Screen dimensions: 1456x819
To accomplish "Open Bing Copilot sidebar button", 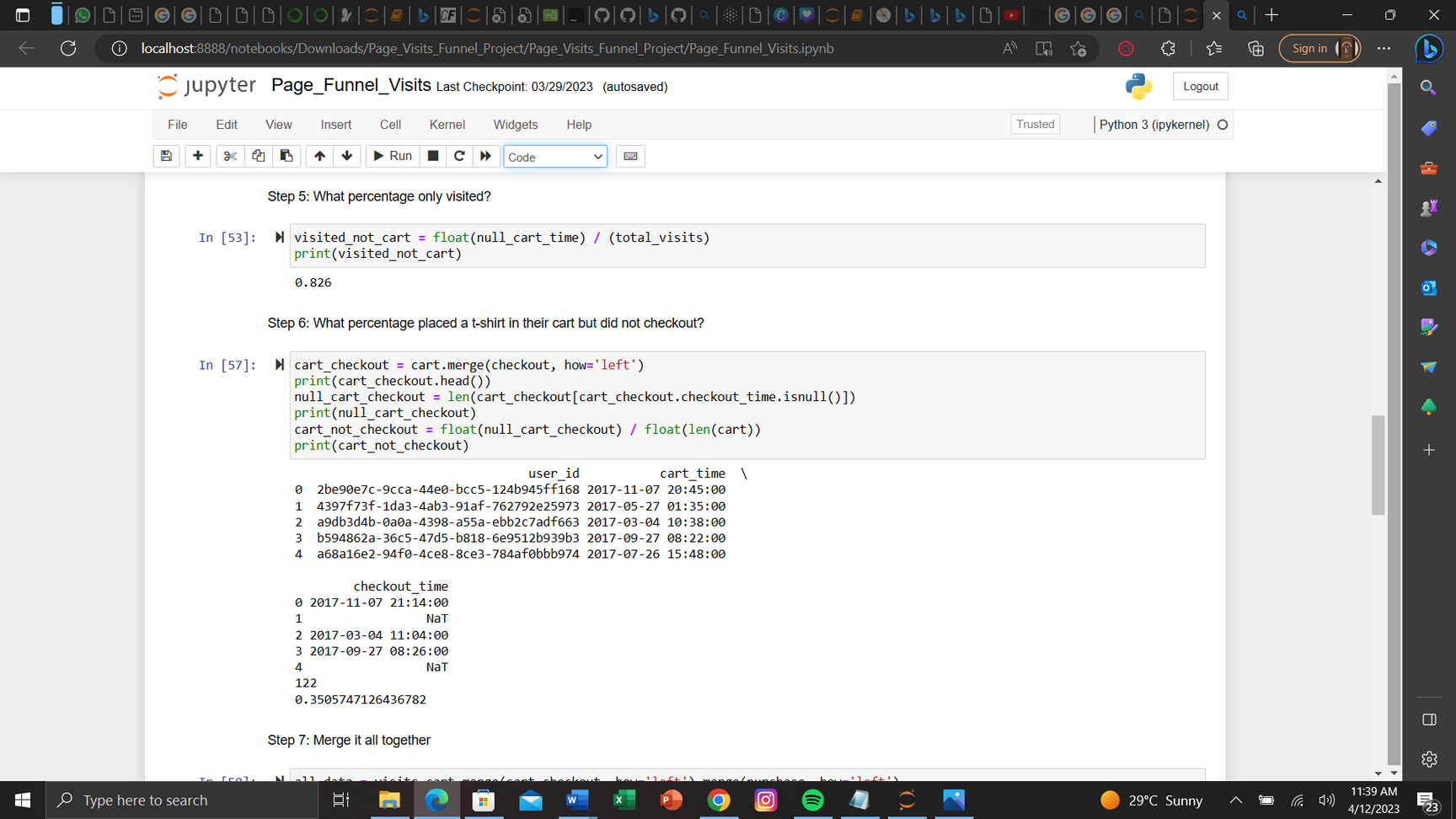I will 1429,49.
